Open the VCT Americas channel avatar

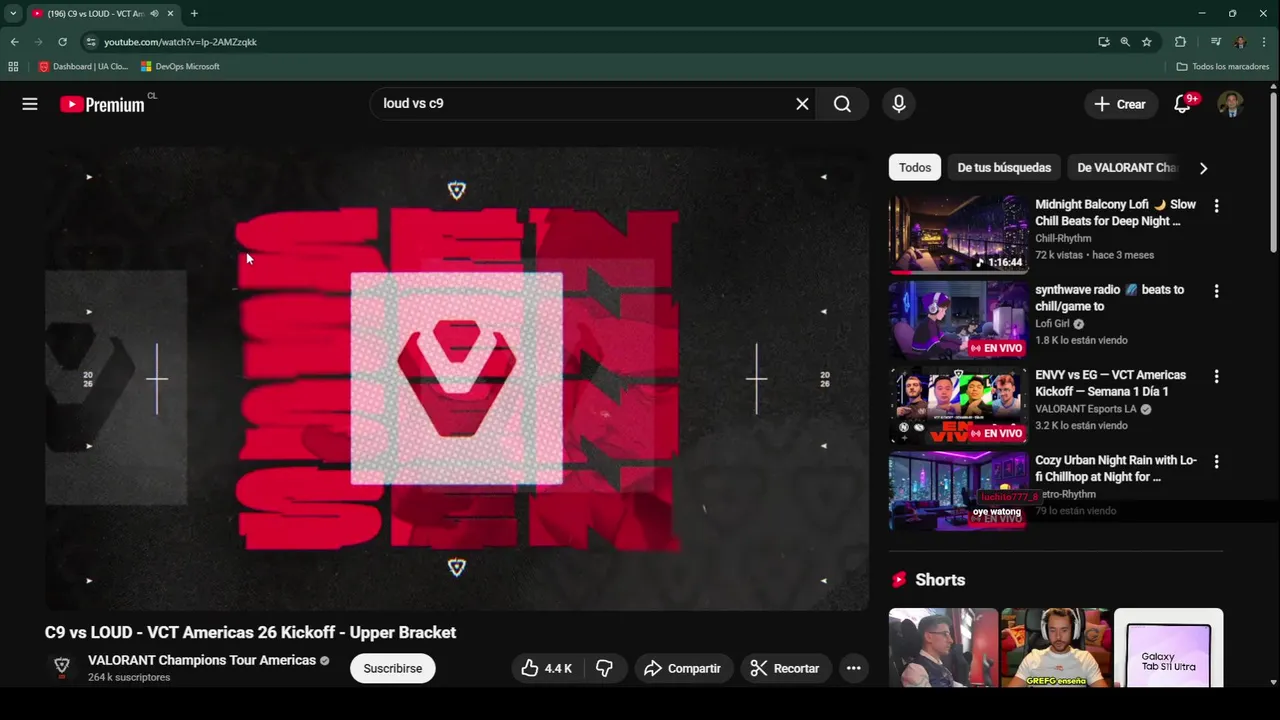[x=62, y=667]
